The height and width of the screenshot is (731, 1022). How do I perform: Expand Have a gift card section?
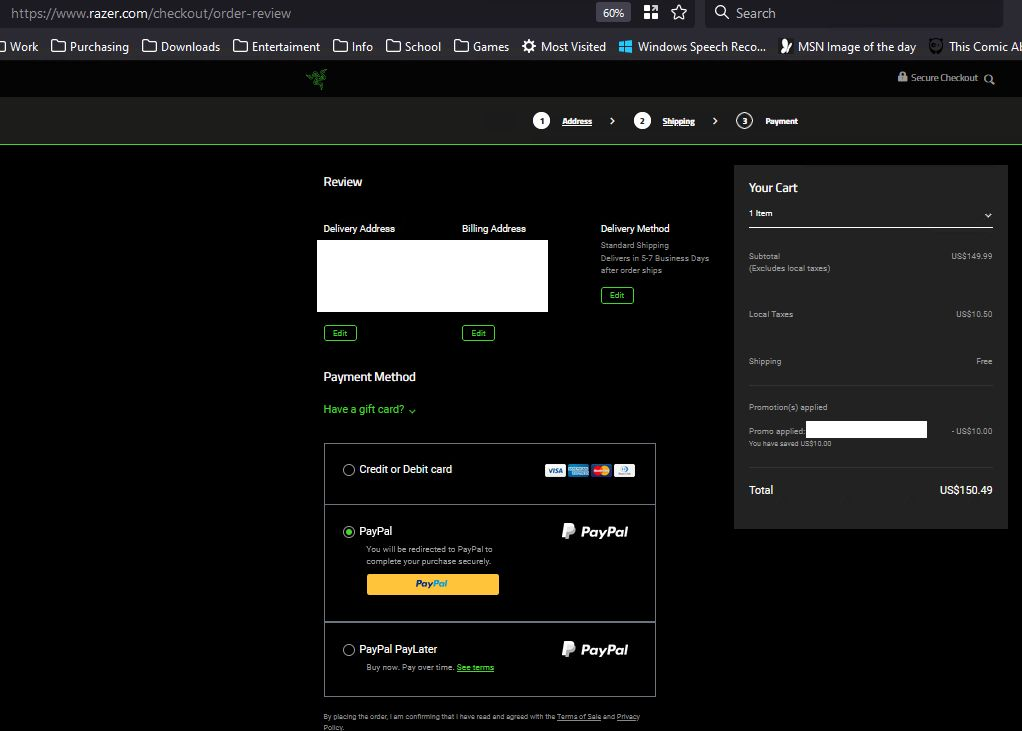click(x=370, y=409)
